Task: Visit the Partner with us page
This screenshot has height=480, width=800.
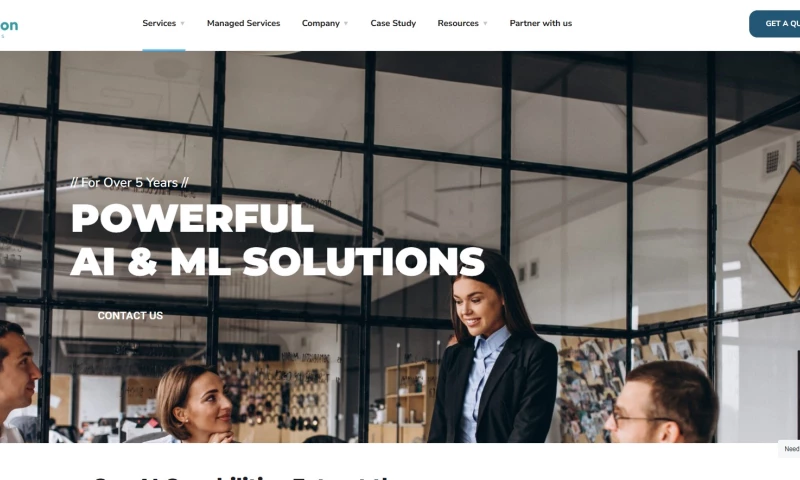Action: [540, 23]
